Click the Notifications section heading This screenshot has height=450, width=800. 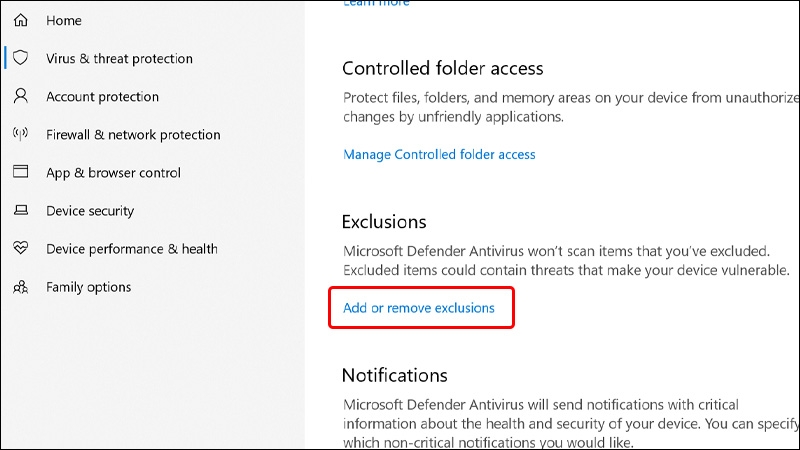394,375
